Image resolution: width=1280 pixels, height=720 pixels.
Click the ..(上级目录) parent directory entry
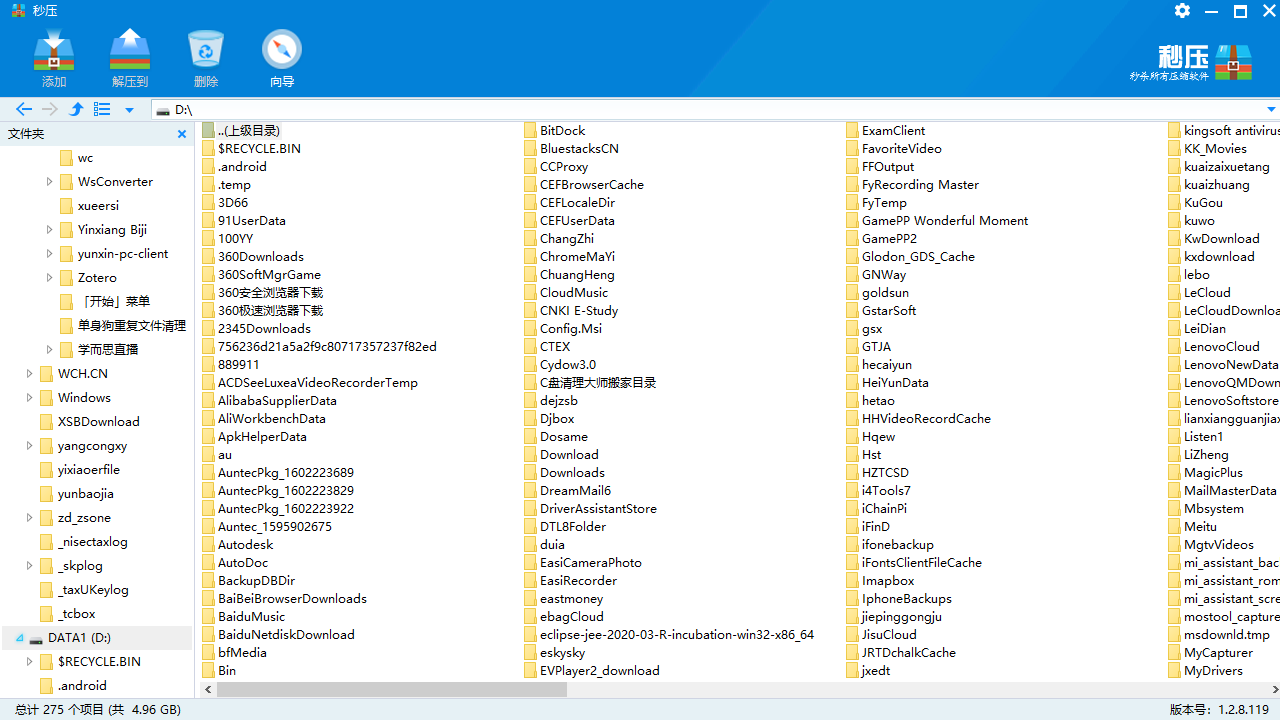pos(248,131)
